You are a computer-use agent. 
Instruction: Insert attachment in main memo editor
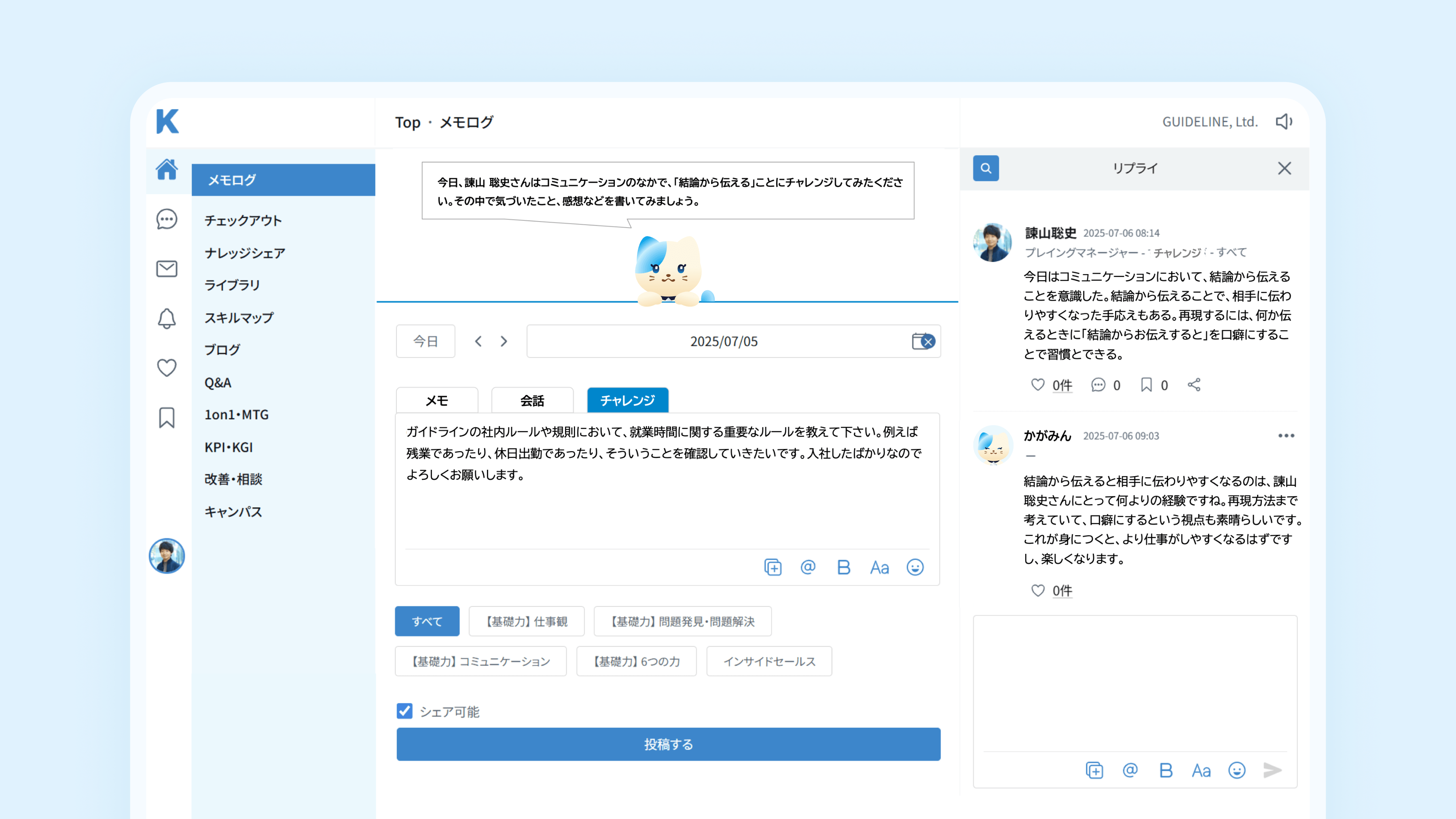(772, 567)
